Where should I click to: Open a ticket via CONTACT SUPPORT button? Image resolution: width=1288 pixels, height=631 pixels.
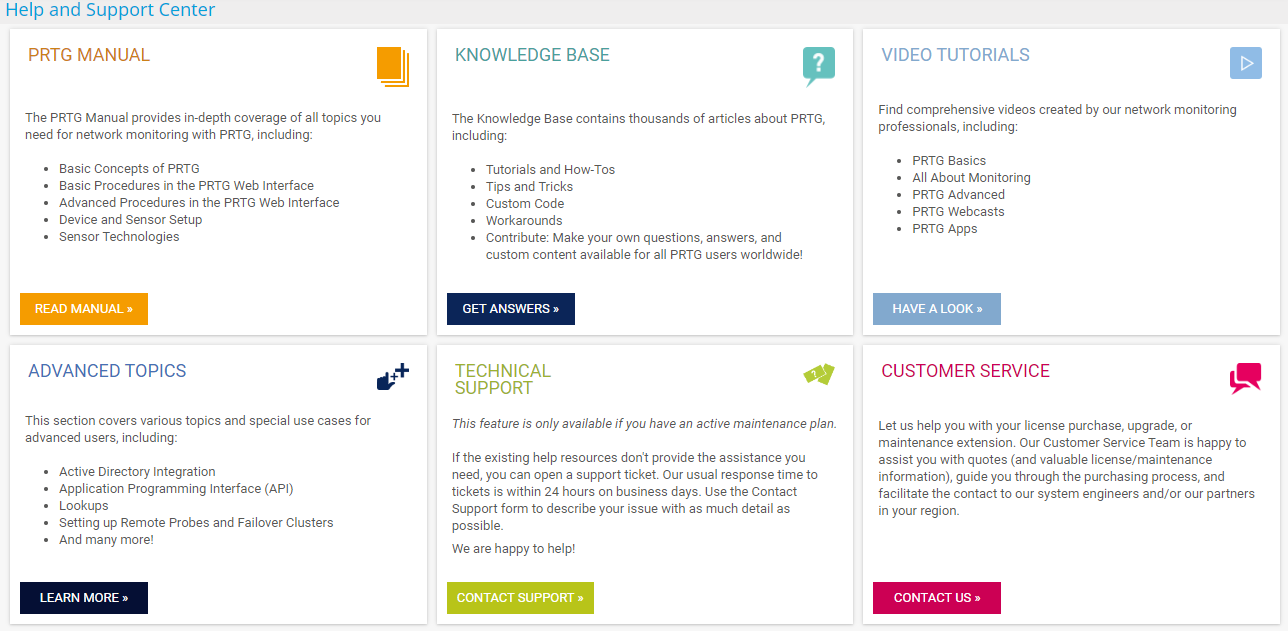pyautogui.click(x=520, y=598)
